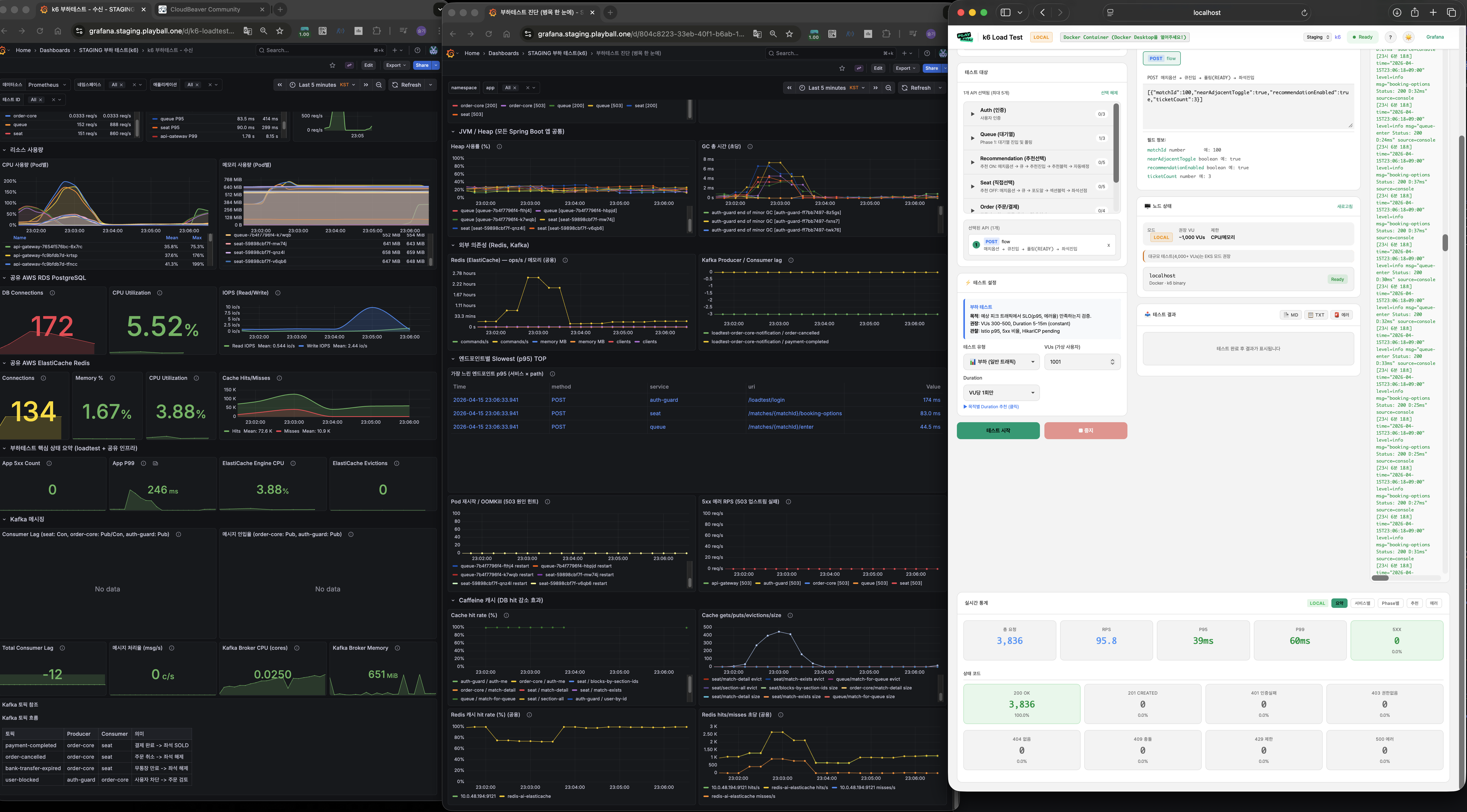Click Safari page reload icon

coord(1304,12)
